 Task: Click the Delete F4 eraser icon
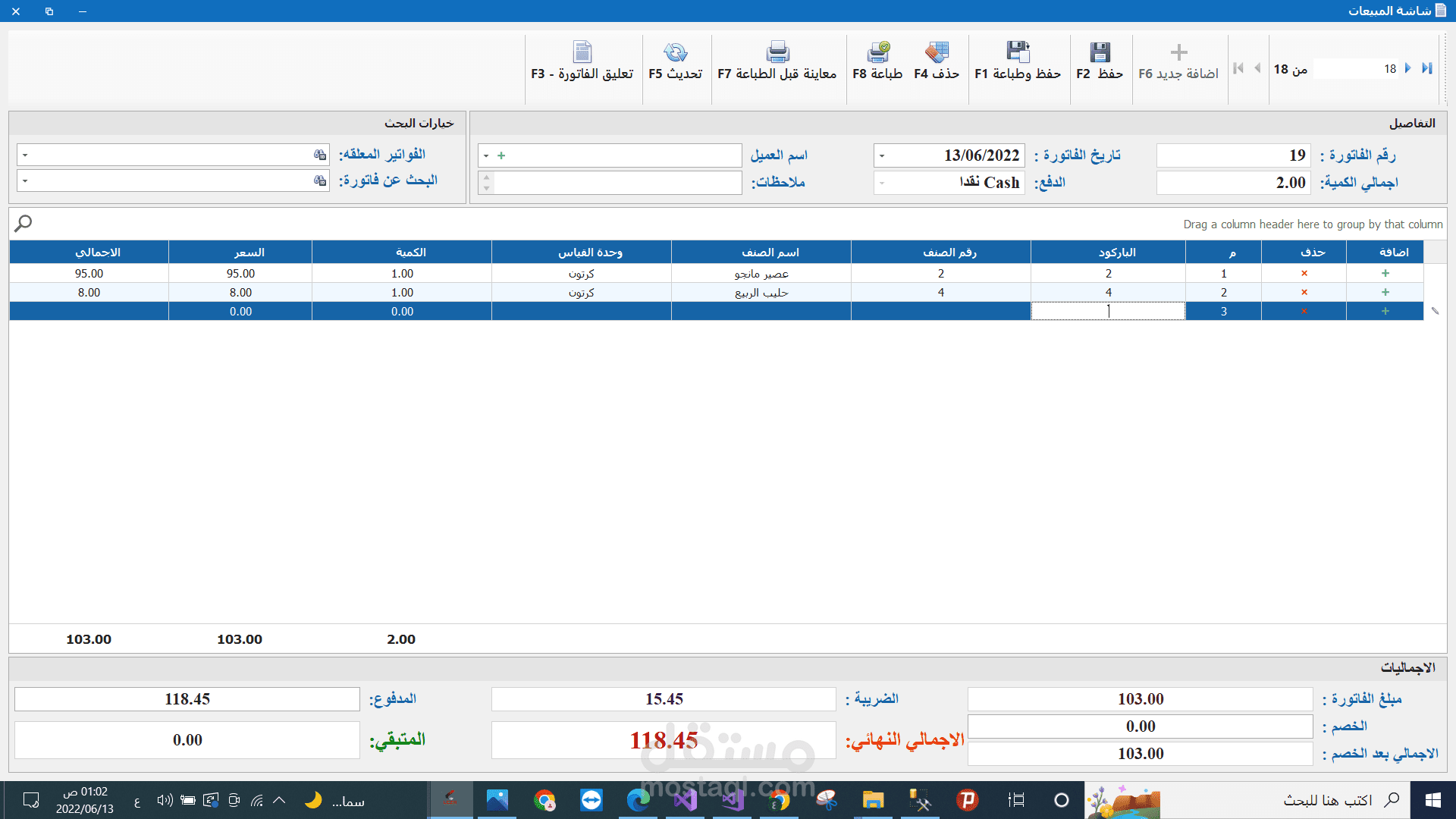[937, 52]
